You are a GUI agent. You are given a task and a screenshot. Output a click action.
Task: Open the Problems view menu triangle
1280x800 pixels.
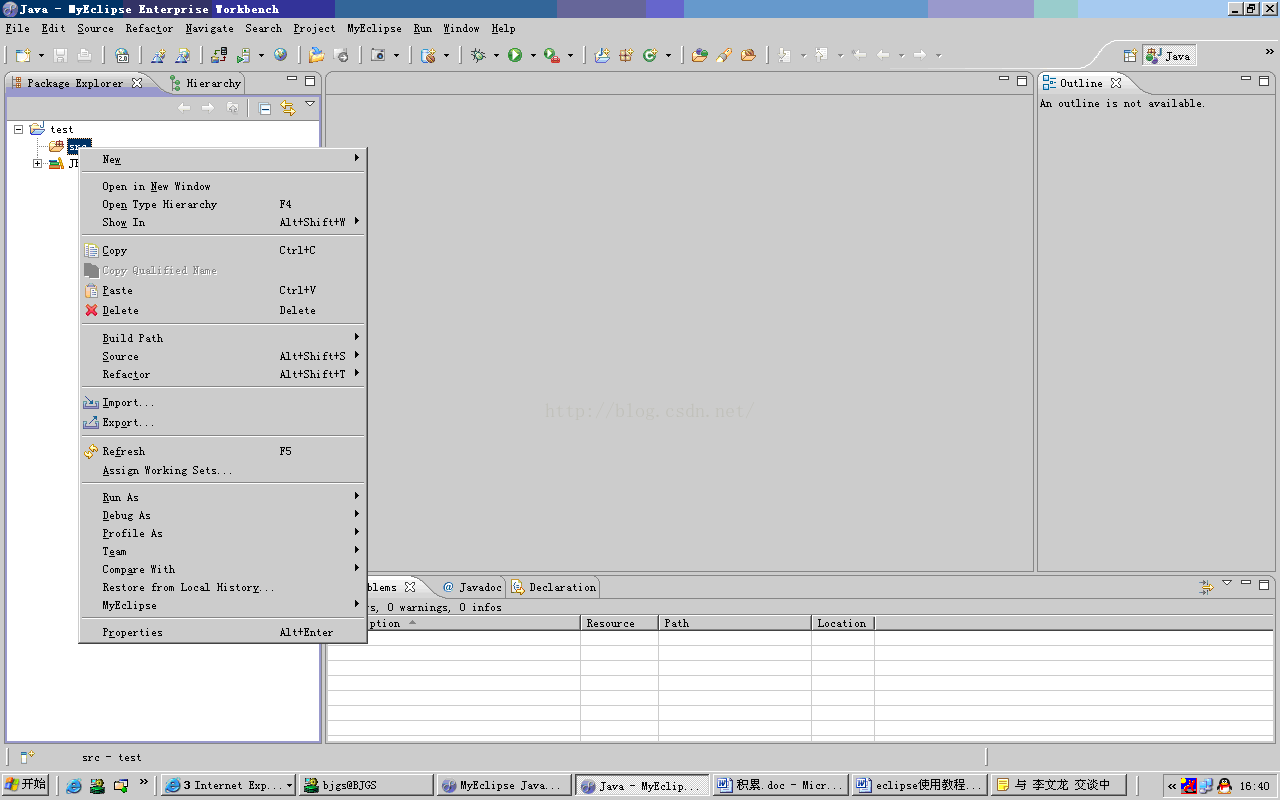pyautogui.click(x=1227, y=583)
